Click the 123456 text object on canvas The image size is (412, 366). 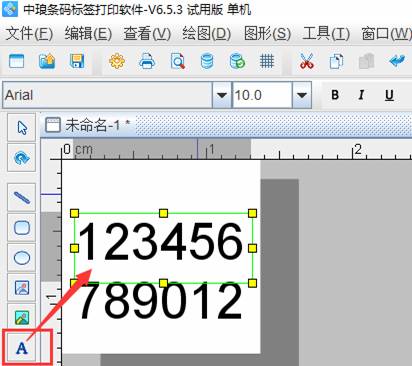click(163, 247)
